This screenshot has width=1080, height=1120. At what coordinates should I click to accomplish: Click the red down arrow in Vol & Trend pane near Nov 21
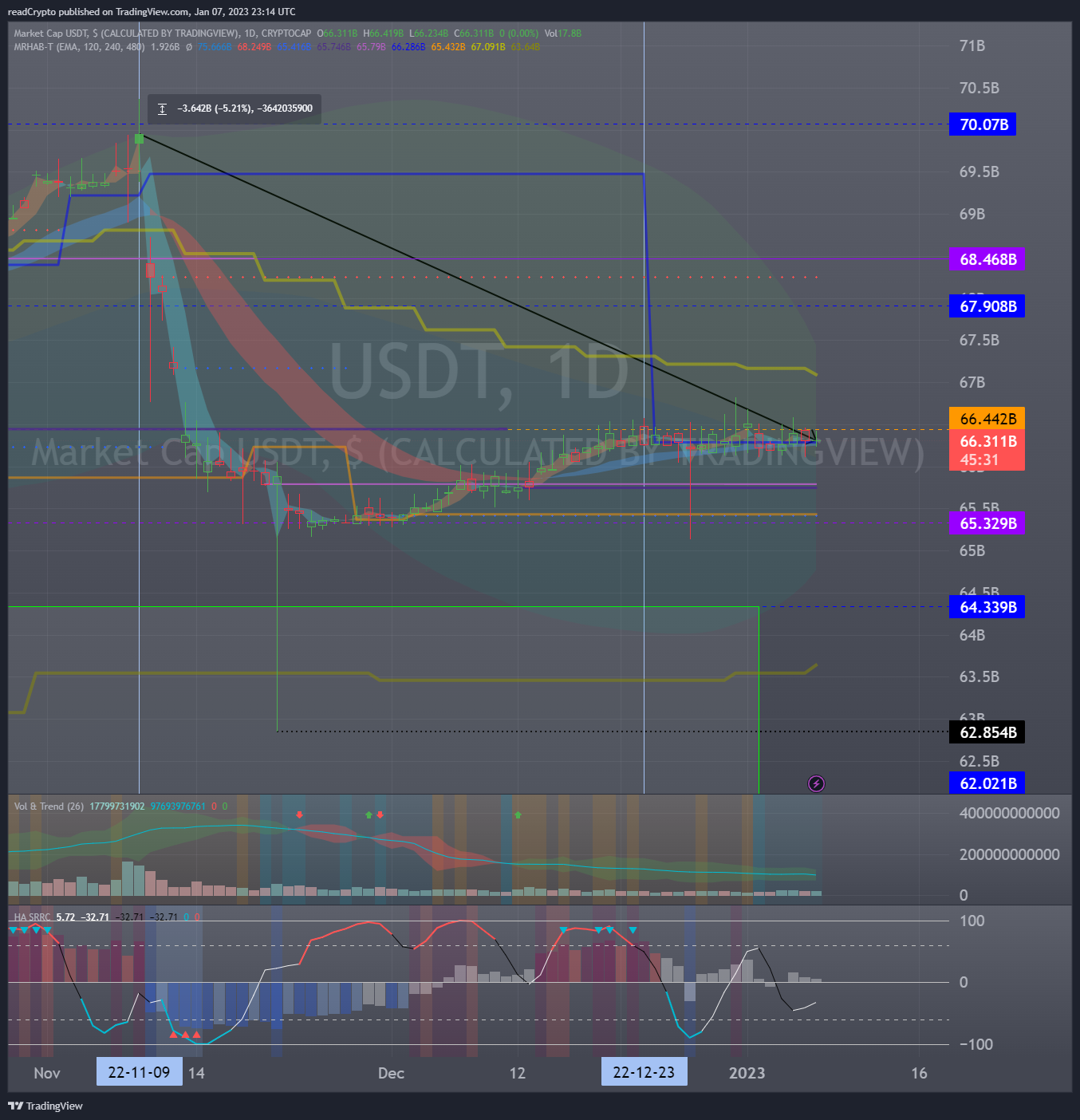[299, 814]
